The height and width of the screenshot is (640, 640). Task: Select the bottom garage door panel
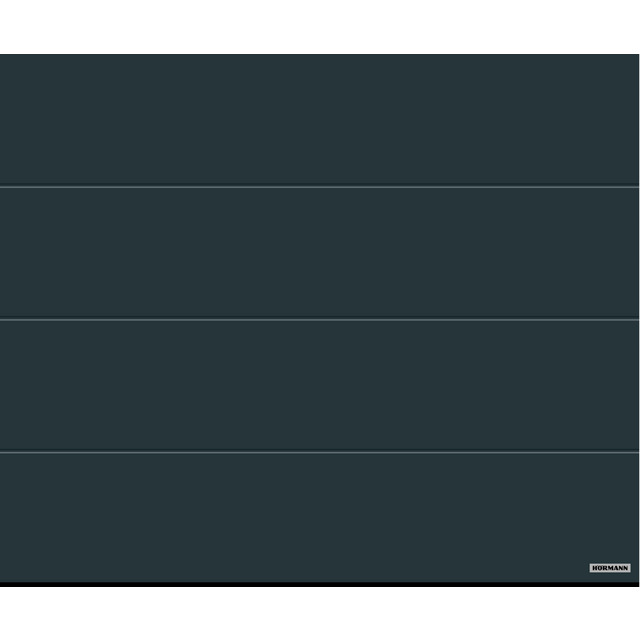tap(320, 515)
